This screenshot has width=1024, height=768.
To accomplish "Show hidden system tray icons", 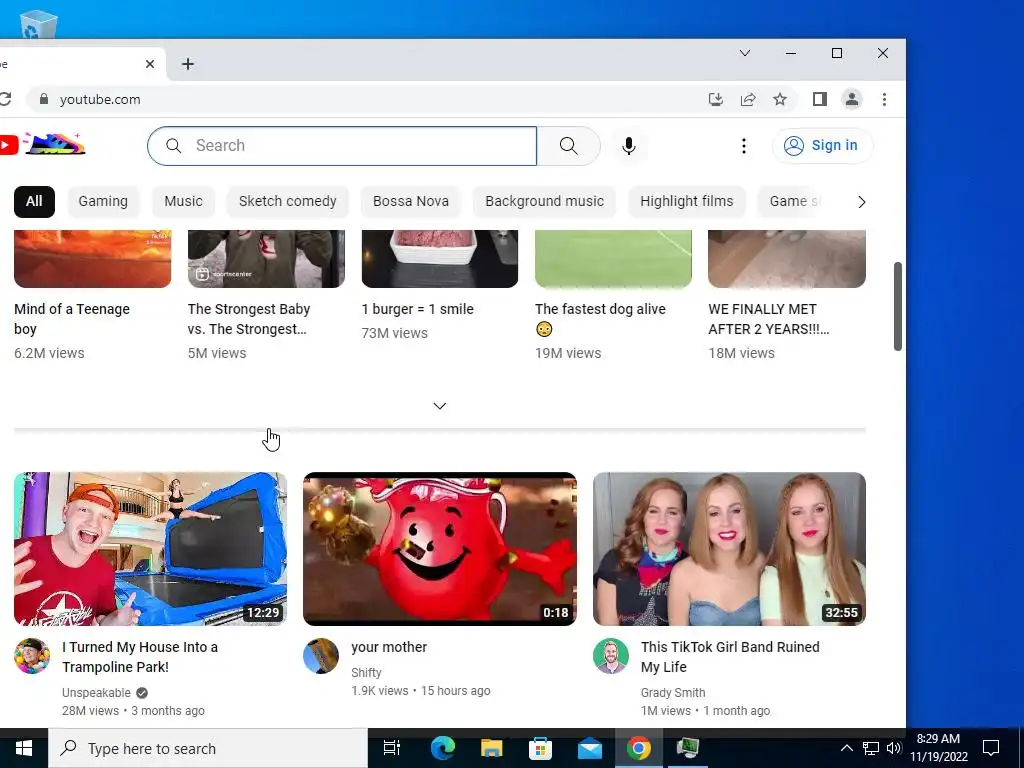I will (x=846, y=748).
